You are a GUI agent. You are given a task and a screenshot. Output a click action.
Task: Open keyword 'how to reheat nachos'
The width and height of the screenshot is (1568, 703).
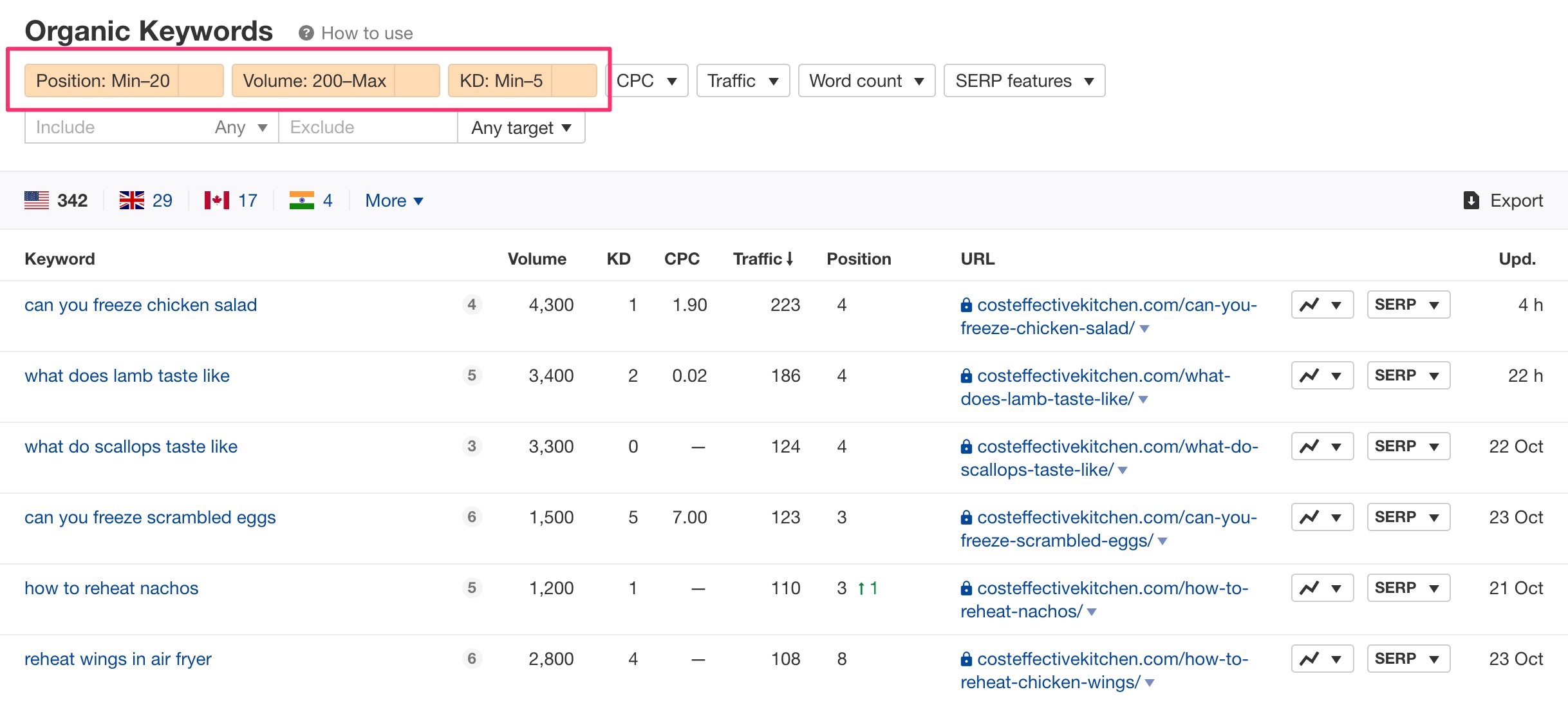111,588
